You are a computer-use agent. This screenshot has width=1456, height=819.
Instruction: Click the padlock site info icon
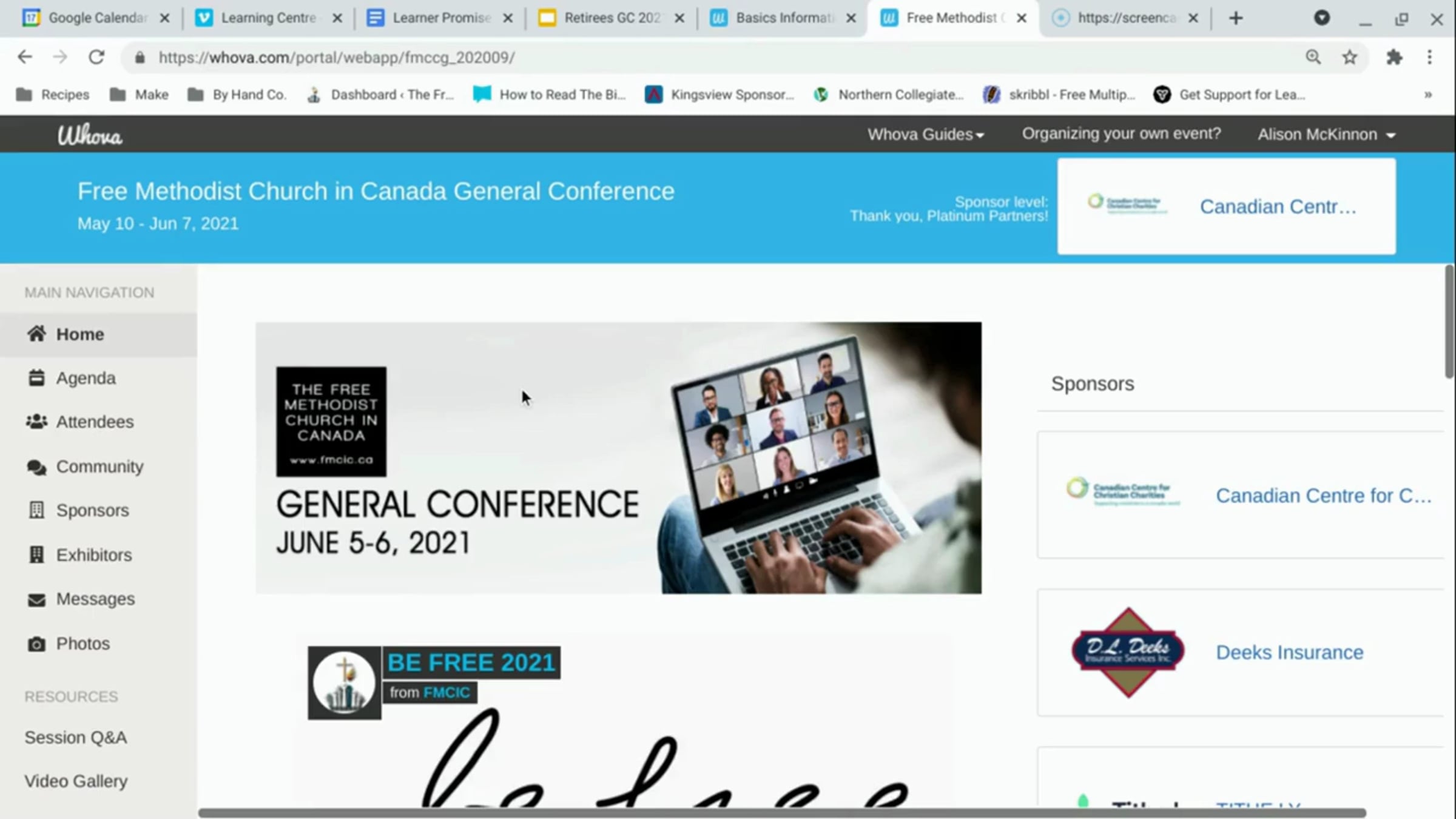click(140, 58)
